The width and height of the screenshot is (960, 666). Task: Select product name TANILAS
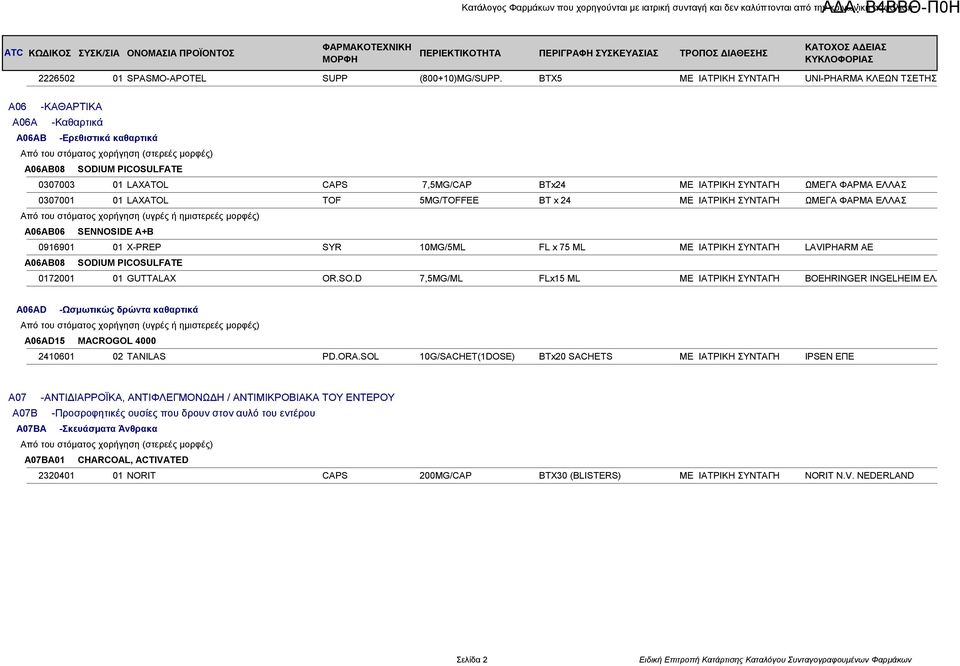[x=146, y=356]
